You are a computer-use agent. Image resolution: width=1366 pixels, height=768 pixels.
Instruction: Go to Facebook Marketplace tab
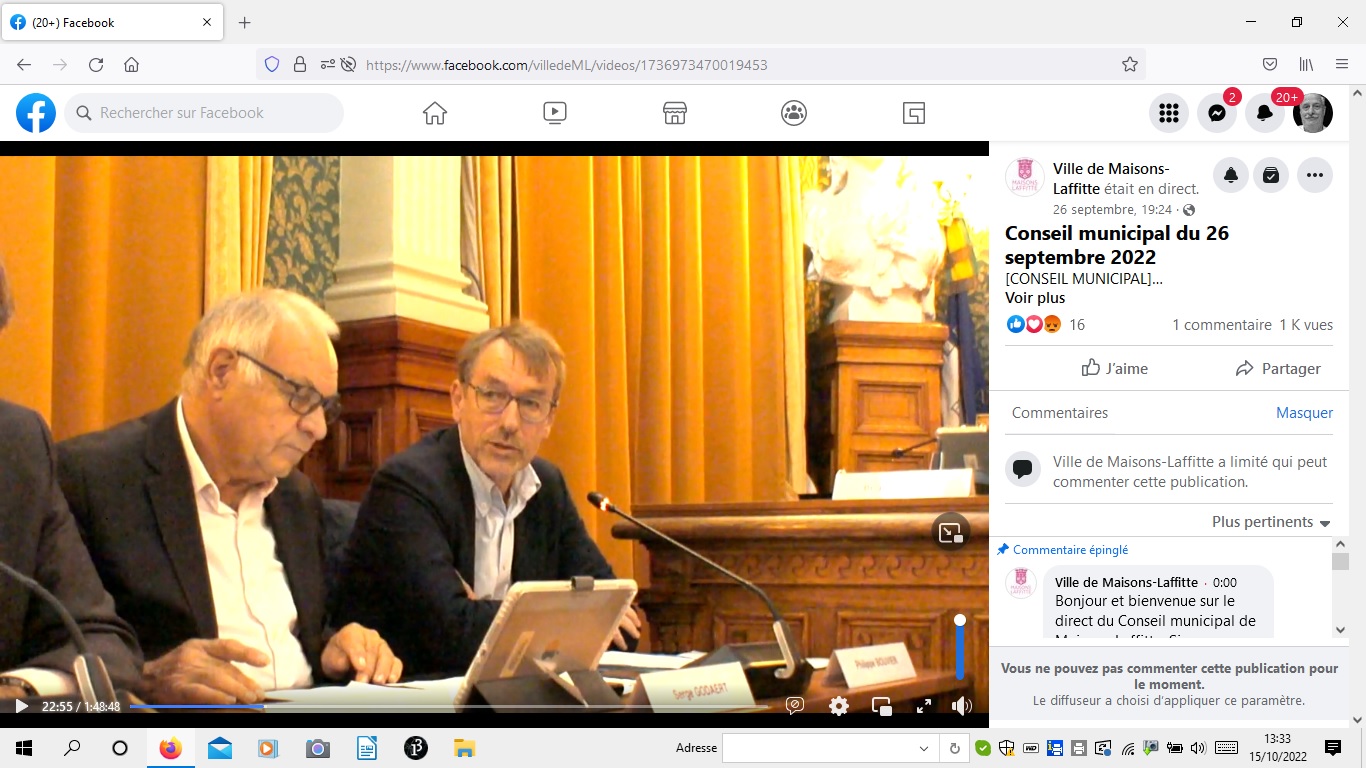(675, 113)
